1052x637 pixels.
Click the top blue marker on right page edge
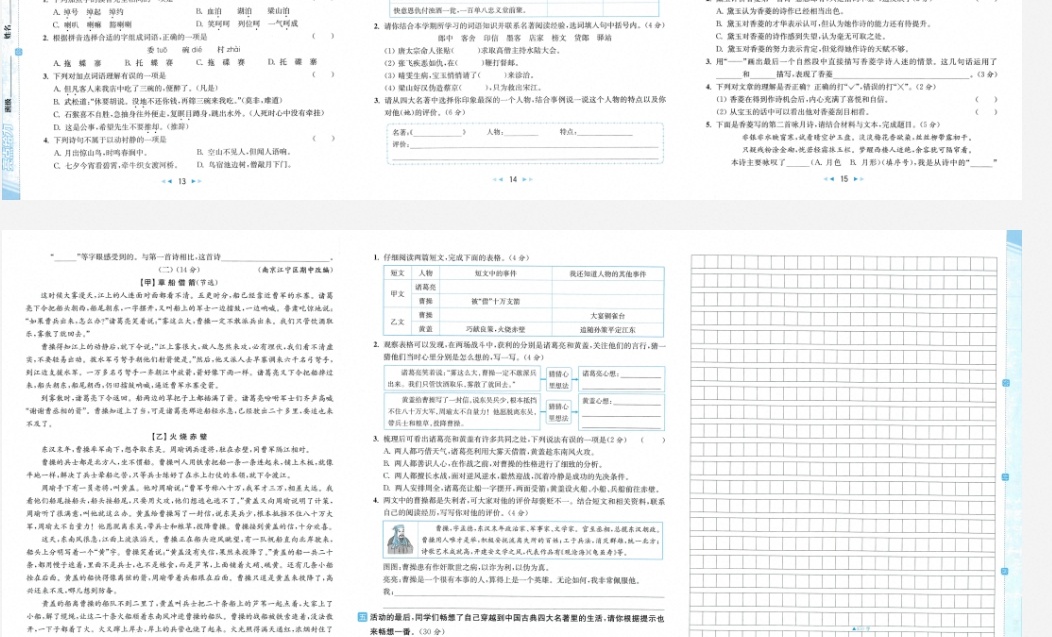pos(1006,383)
